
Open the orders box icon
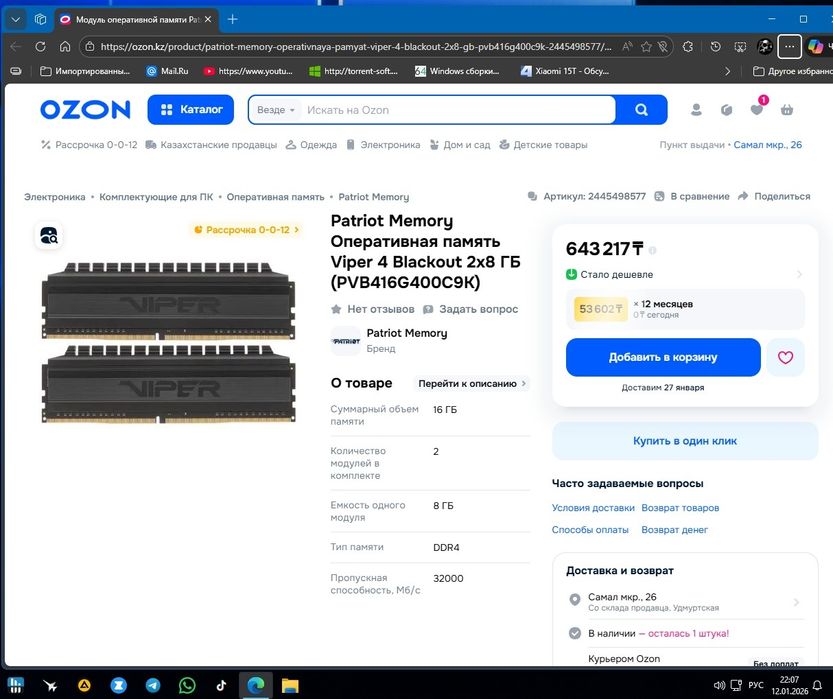(x=726, y=110)
